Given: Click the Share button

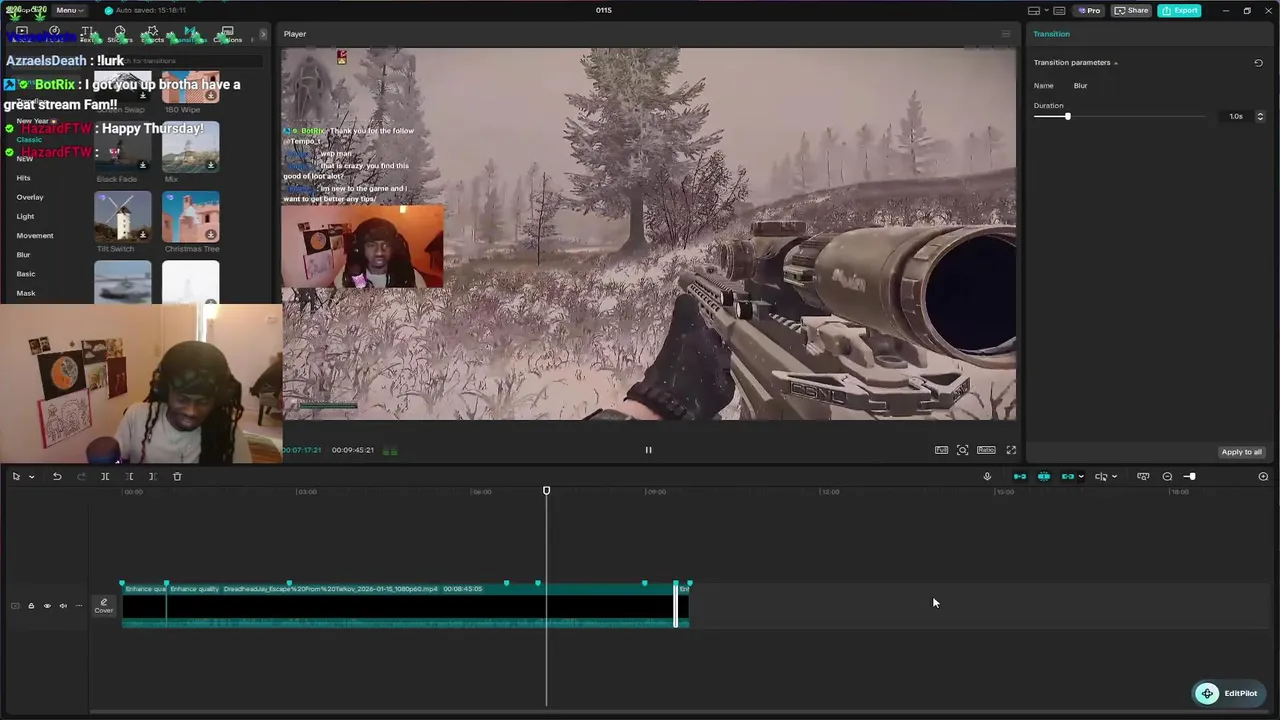Looking at the screenshot, I should pos(1132,11).
